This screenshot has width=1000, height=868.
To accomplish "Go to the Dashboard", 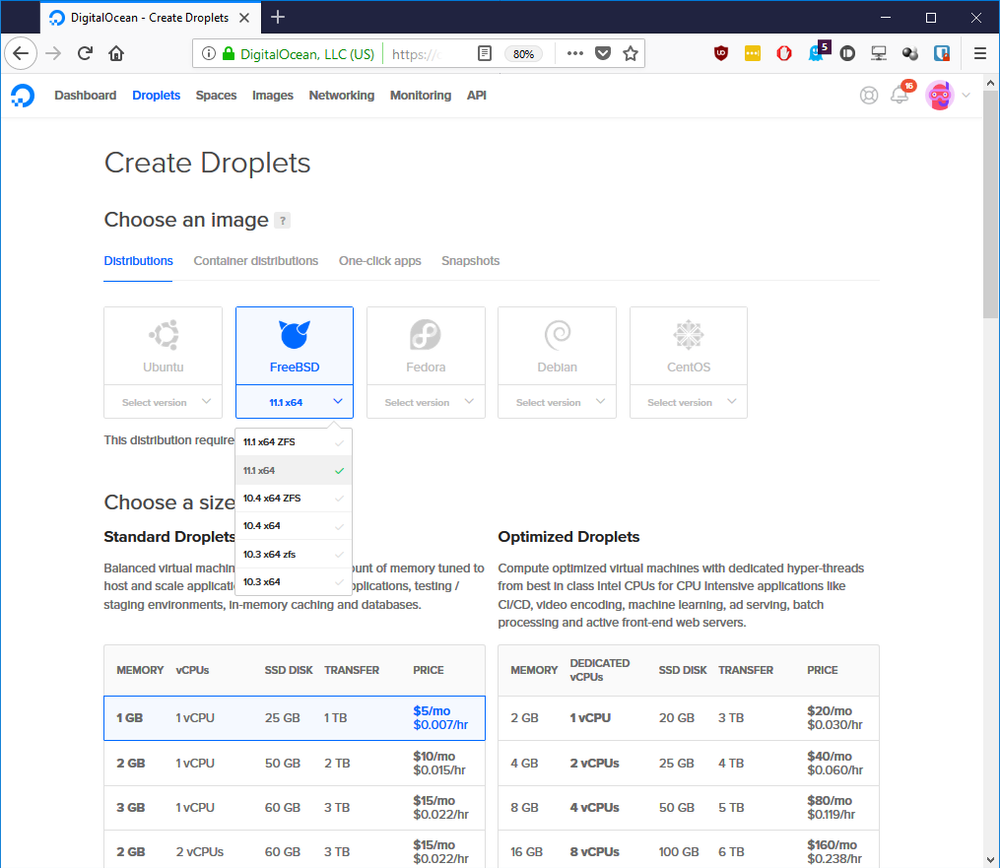I will [85, 95].
